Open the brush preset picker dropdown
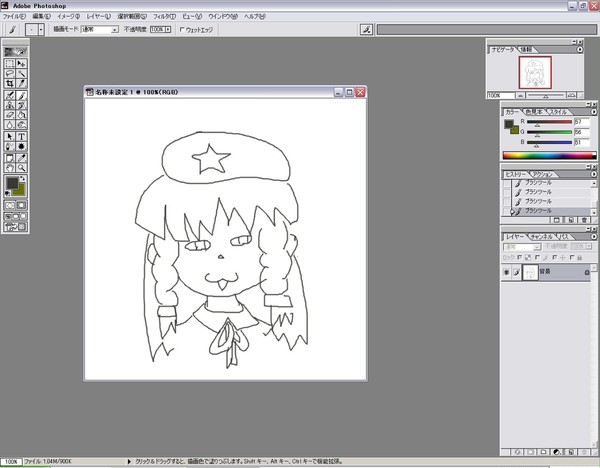Image resolution: width=600 pixels, height=468 pixels. 41,29
